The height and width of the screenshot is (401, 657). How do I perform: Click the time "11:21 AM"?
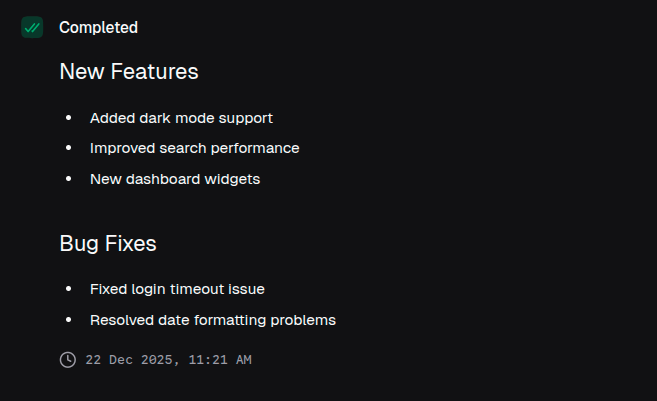(216, 359)
